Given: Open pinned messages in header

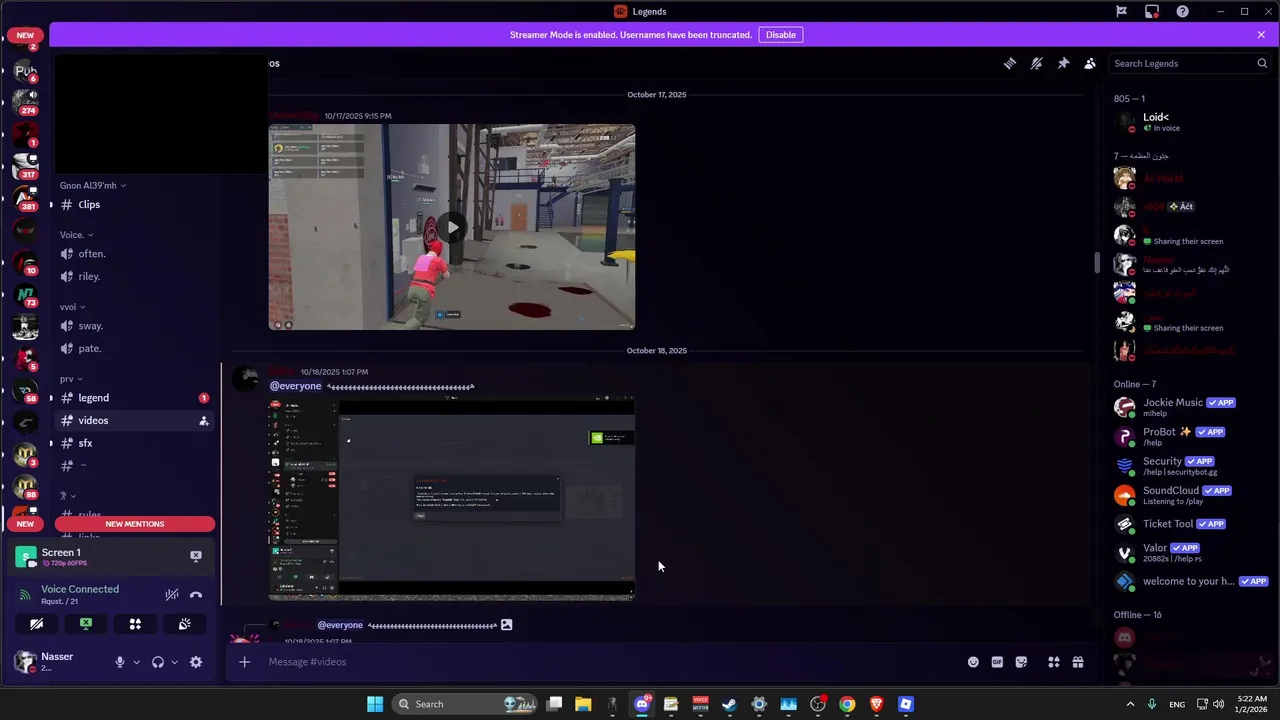Looking at the screenshot, I should [1063, 63].
